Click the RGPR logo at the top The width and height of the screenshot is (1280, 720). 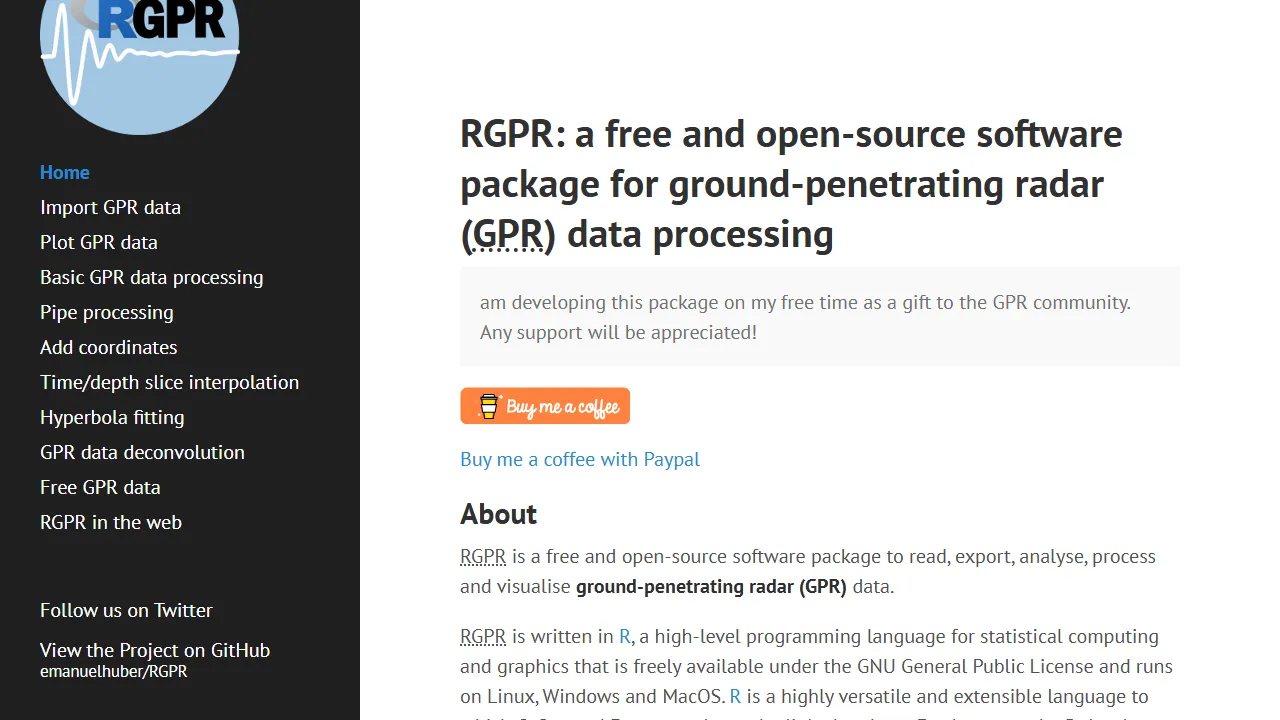tap(139, 60)
